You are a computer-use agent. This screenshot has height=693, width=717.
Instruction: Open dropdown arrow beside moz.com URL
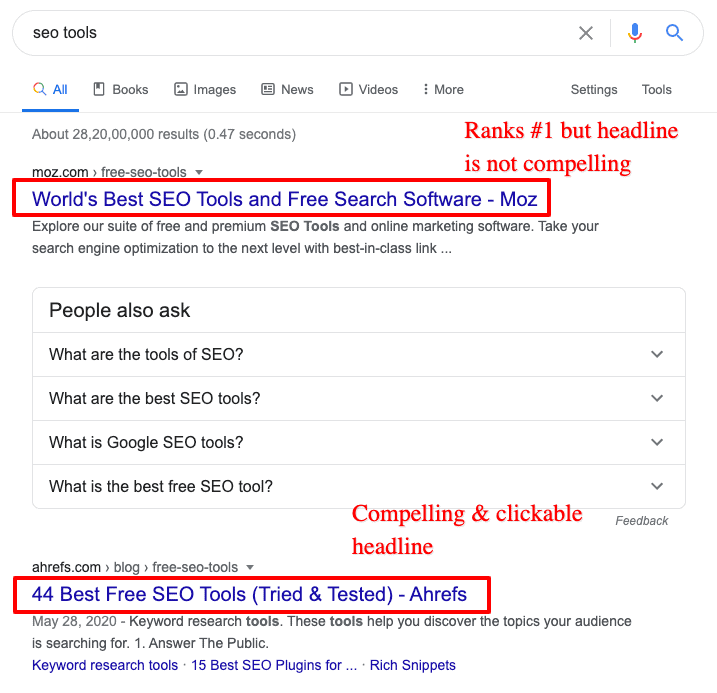tap(199, 172)
